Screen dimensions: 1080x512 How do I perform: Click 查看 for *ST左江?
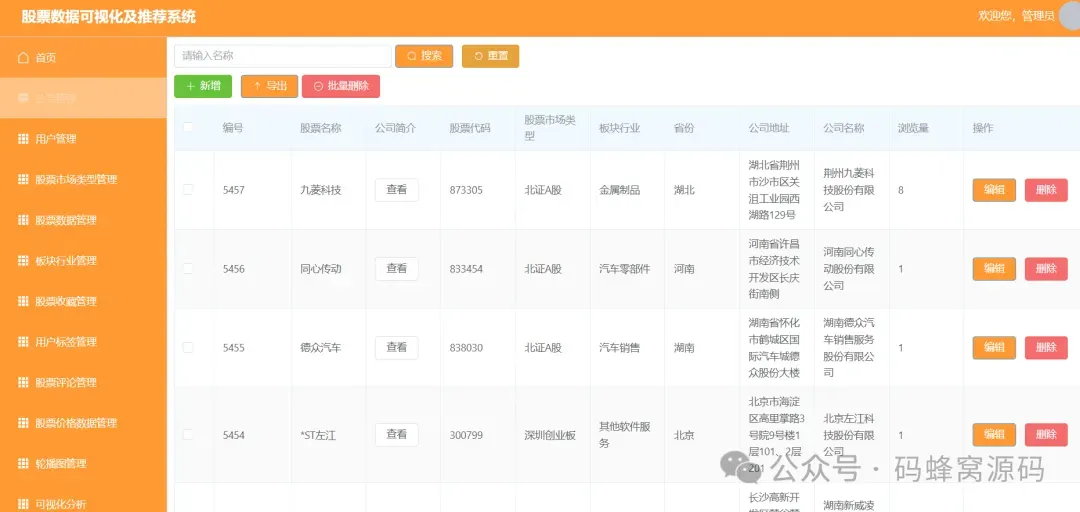coord(397,435)
